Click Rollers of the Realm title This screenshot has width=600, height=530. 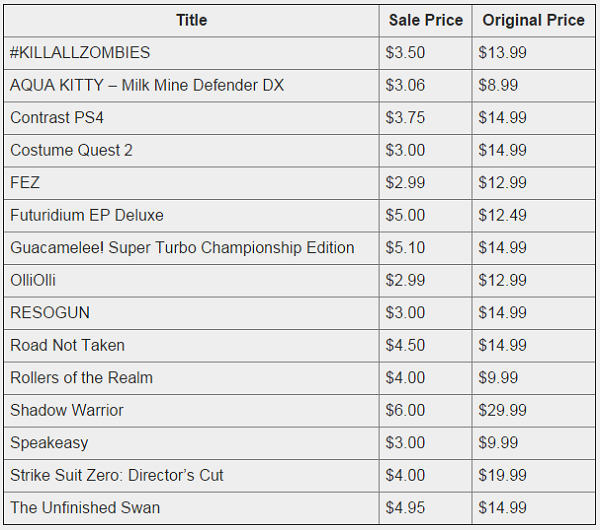[82, 378]
